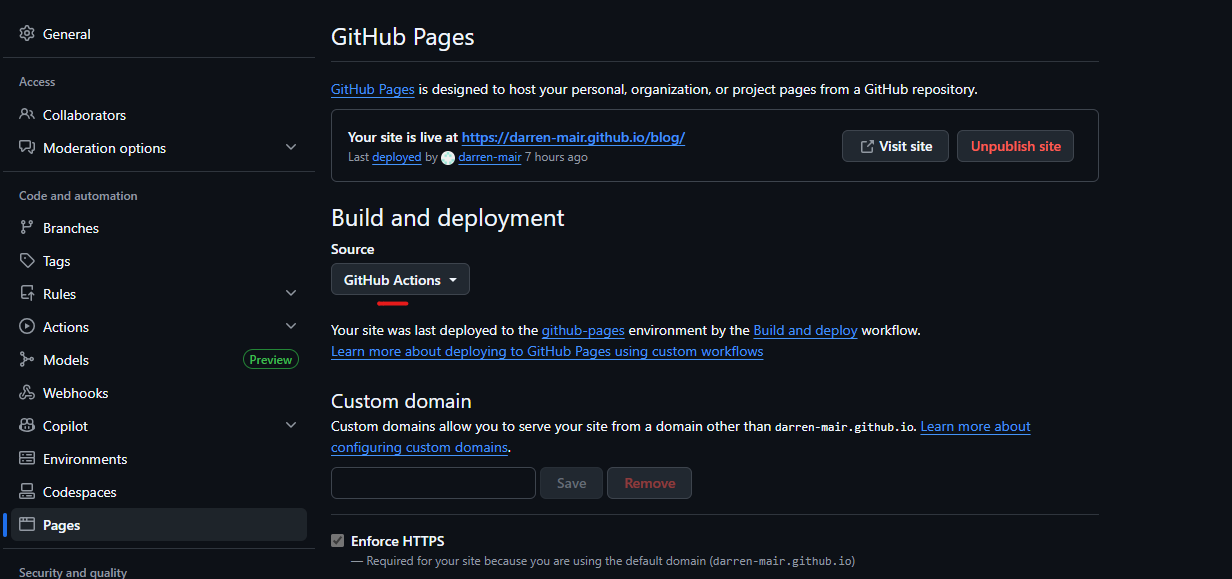Image resolution: width=1232 pixels, height=579 pixels.
Task: Click the 'Build and deployment' heading
Action: tap(448, 218)
